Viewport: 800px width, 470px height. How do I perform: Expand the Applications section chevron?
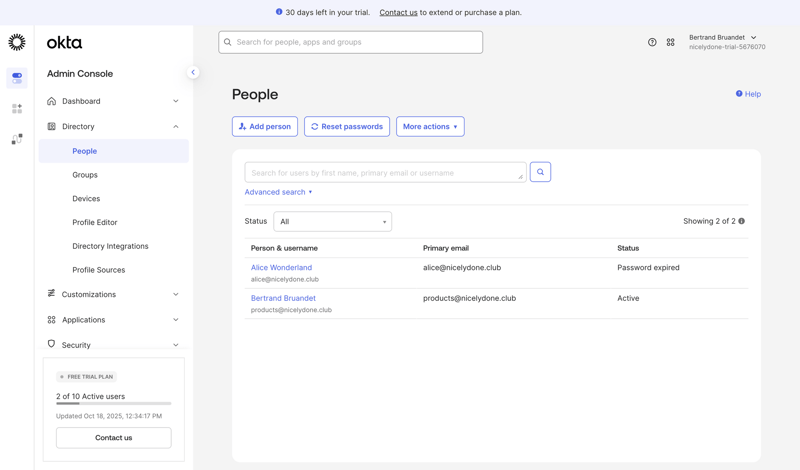(176, 320)
